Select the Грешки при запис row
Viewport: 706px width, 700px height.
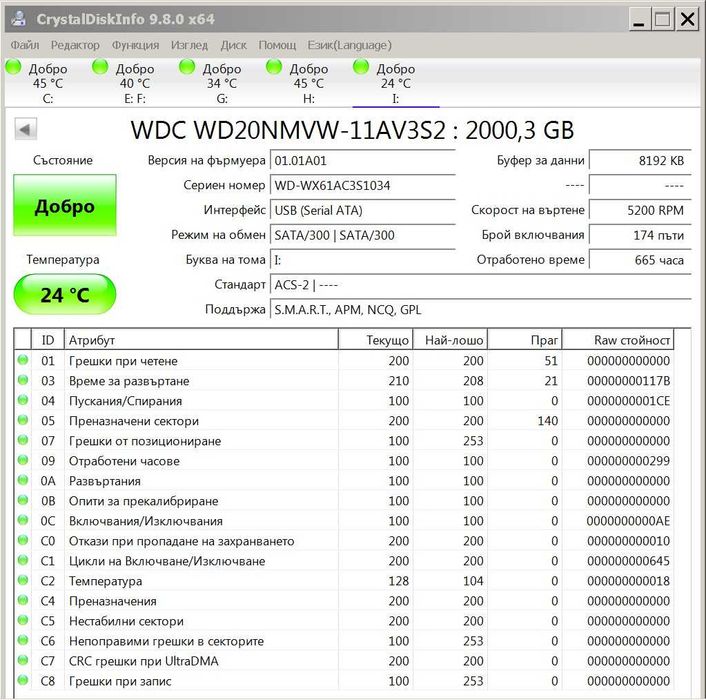(x=344, y=681)
